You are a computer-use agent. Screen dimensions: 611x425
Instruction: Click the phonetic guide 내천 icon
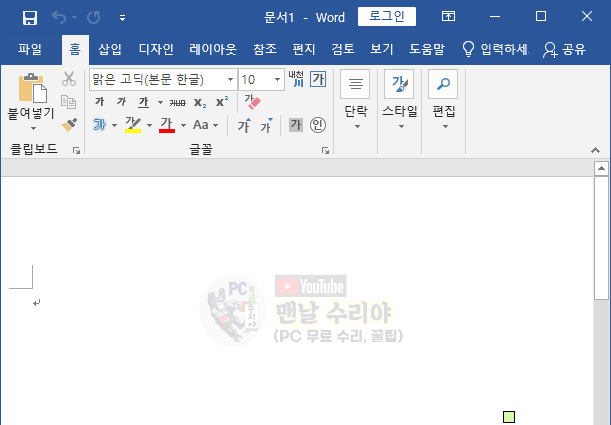296,79
